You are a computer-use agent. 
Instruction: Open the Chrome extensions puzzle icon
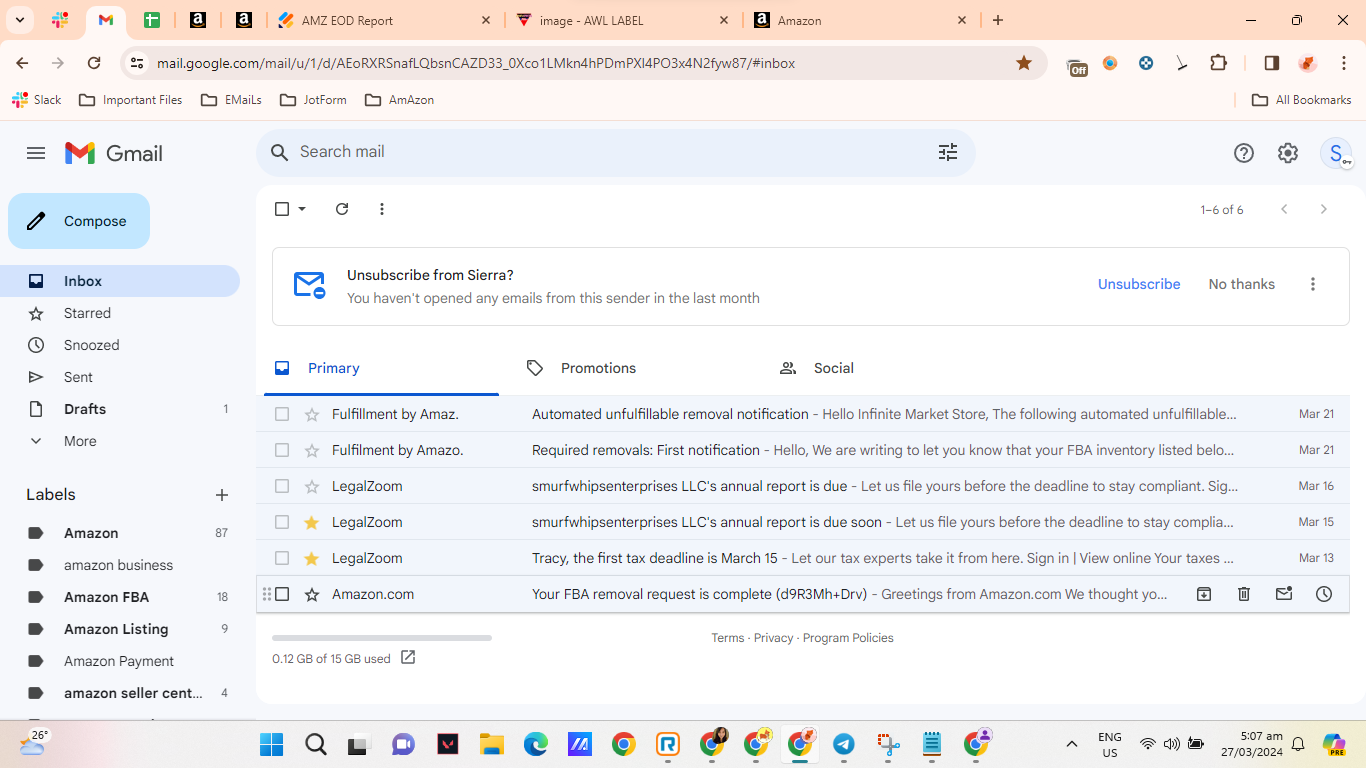click(1218, 63)
